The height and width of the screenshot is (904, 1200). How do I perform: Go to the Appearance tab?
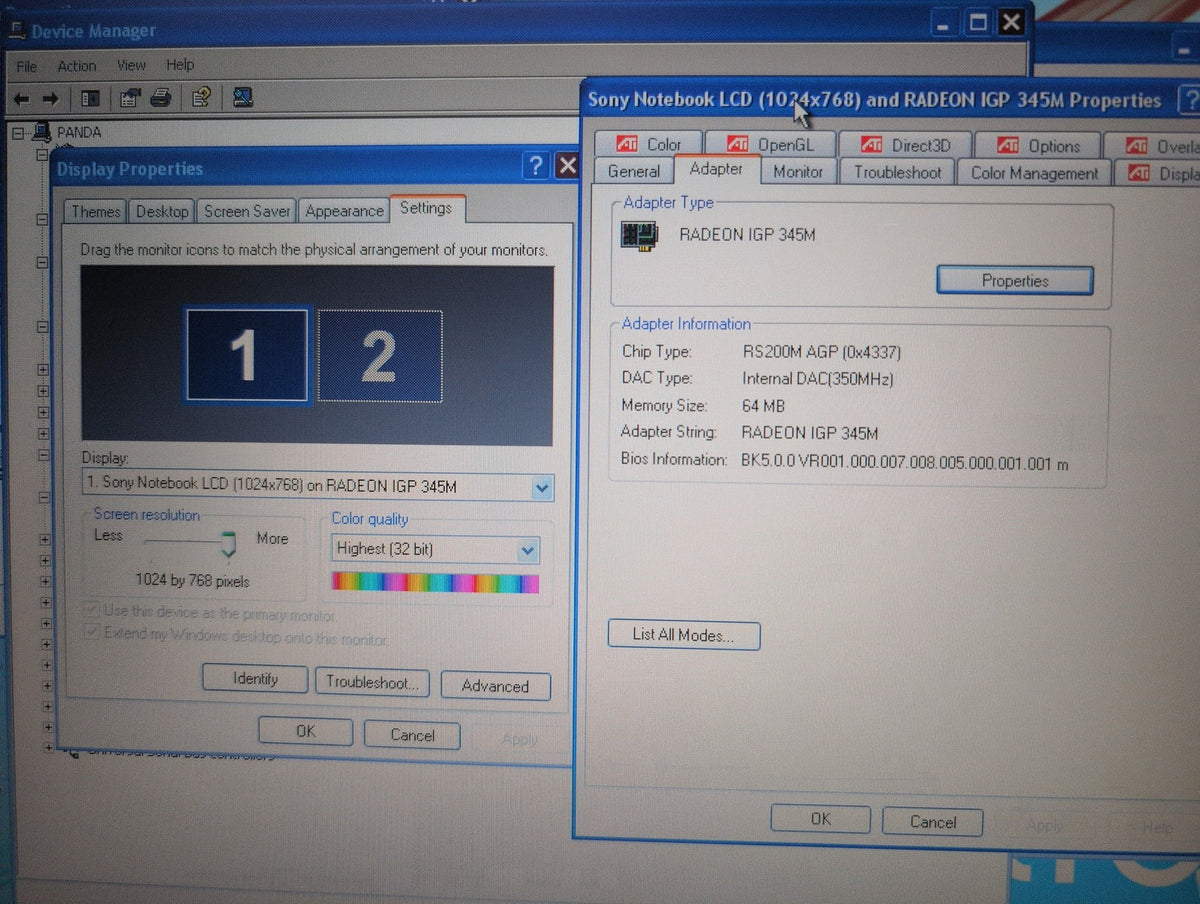pyautogui.click(x=344, y=211)
